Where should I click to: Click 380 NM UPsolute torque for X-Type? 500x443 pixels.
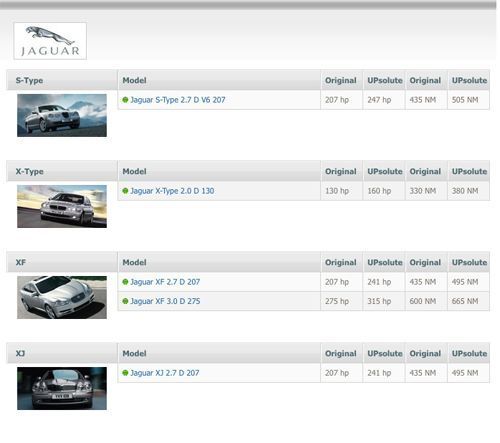[465, 191]
